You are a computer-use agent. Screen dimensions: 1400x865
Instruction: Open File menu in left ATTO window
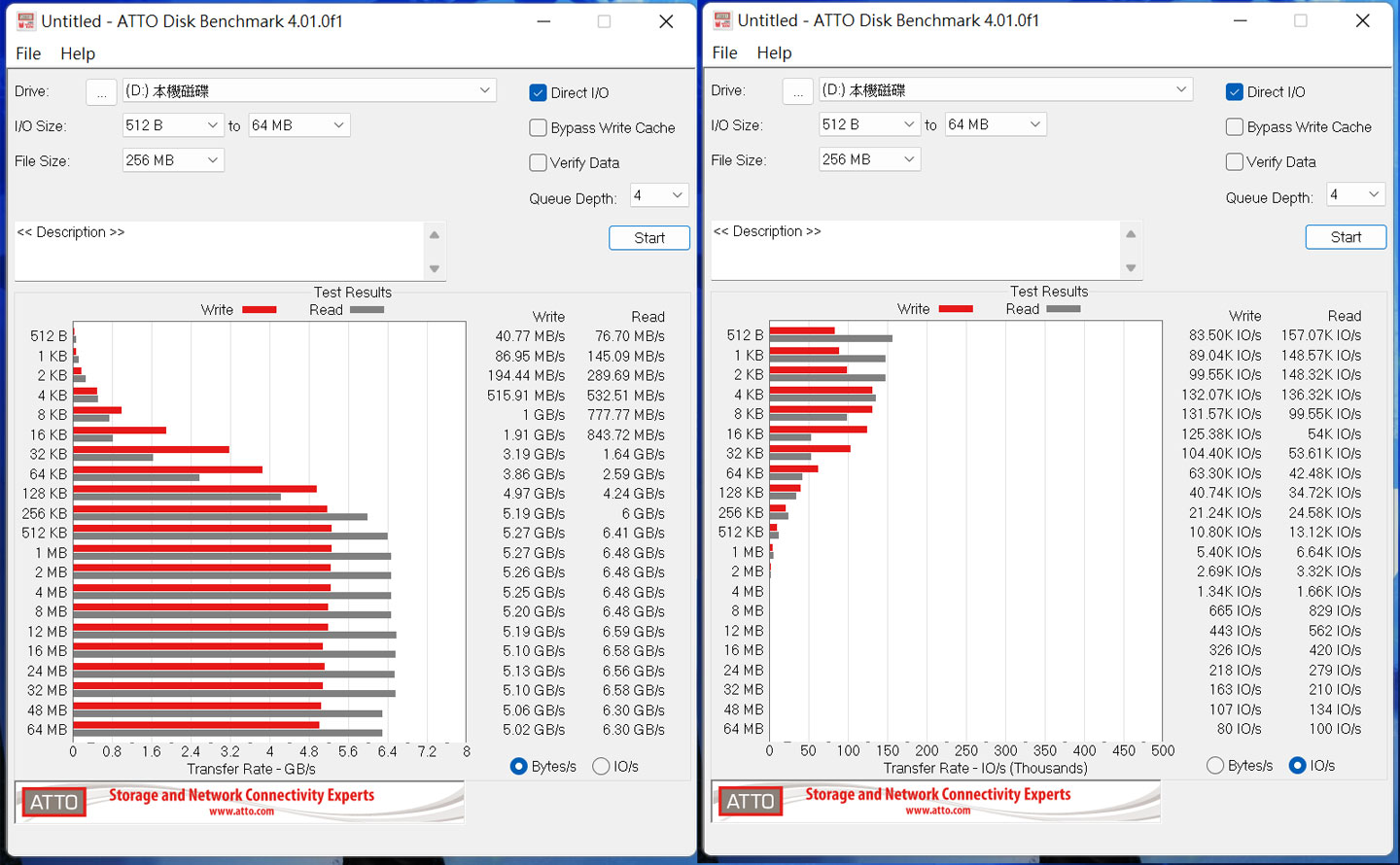click(x=28, y=53)
